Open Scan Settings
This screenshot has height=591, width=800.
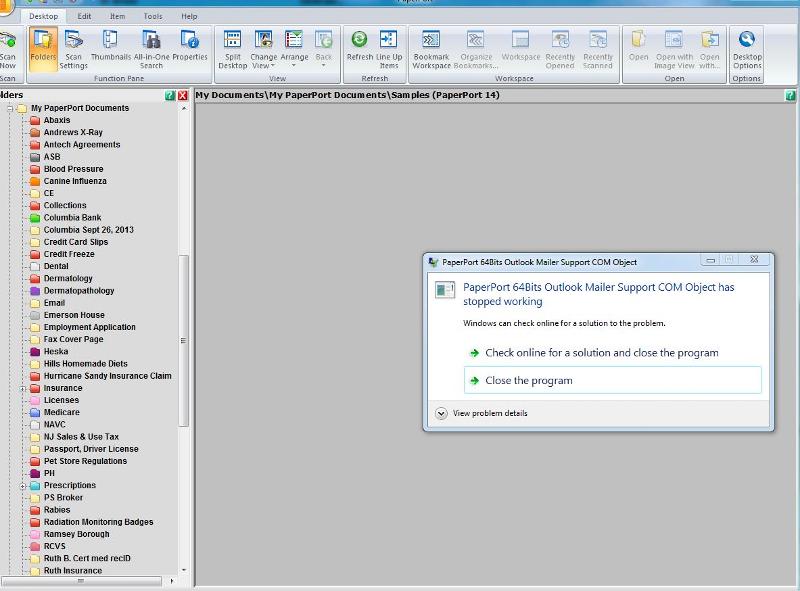pos(75,50)
